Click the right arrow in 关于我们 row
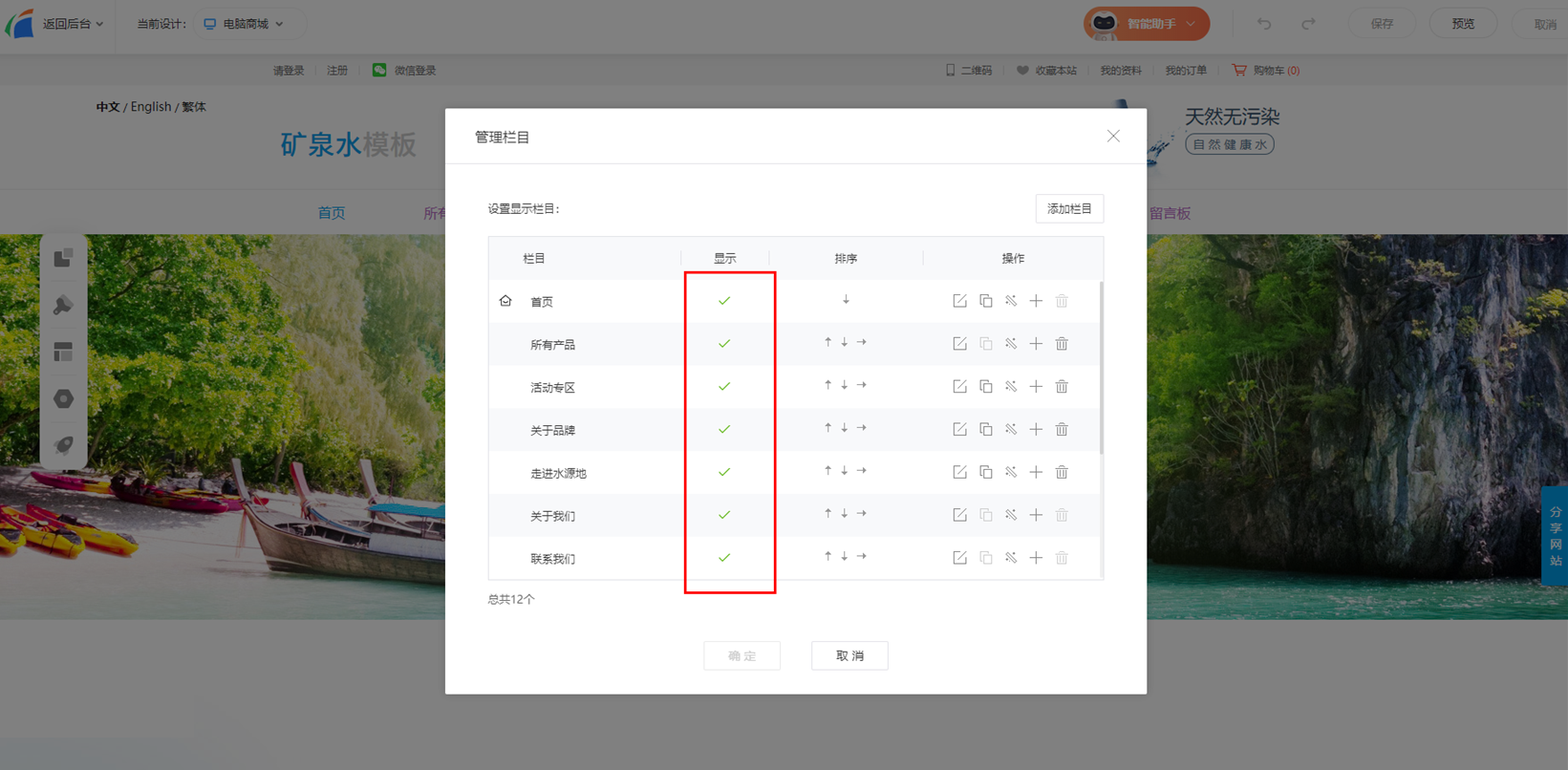1568x770 pixels. tap(861, 514)
